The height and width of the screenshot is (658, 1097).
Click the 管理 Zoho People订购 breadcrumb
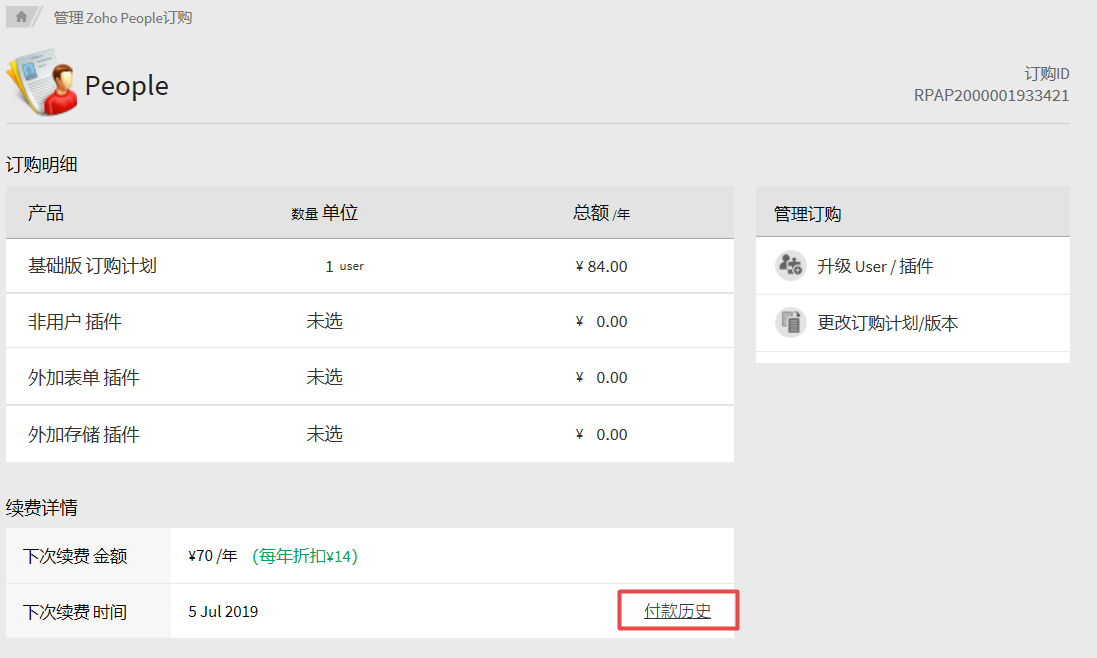tap(122, 18)
